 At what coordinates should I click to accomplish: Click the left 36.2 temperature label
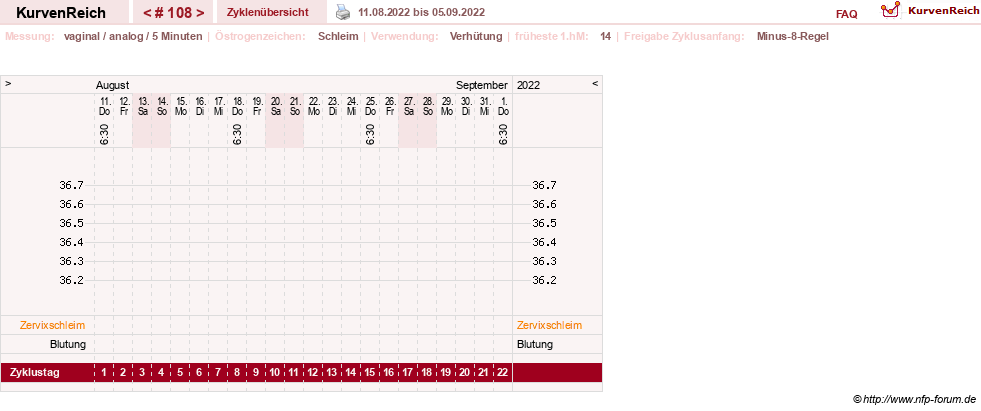pyautogui.click(x=71, y=280)
